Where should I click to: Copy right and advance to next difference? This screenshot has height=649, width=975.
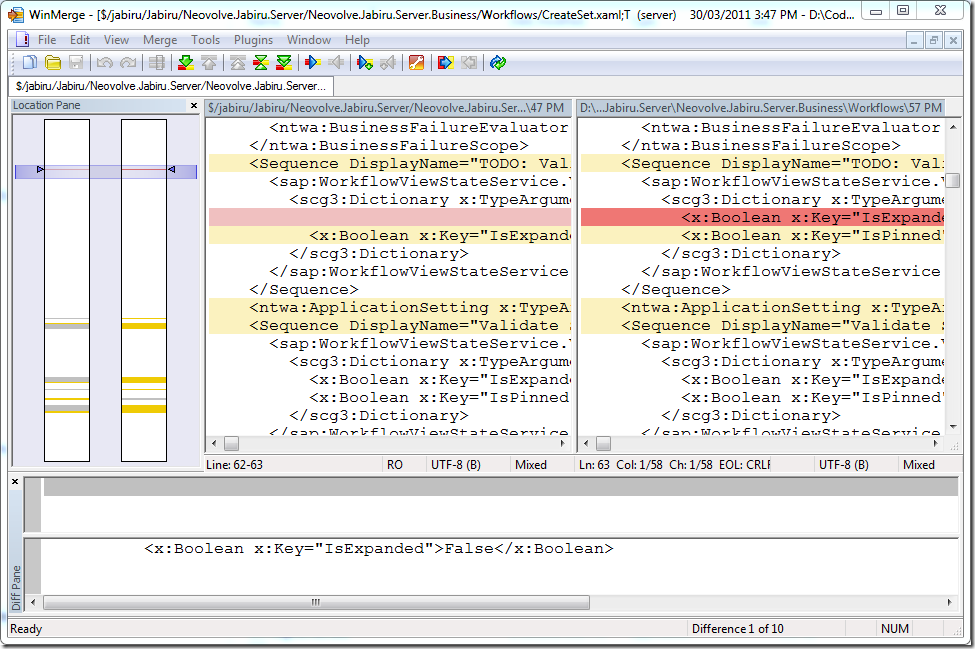[x=365, y=63]
